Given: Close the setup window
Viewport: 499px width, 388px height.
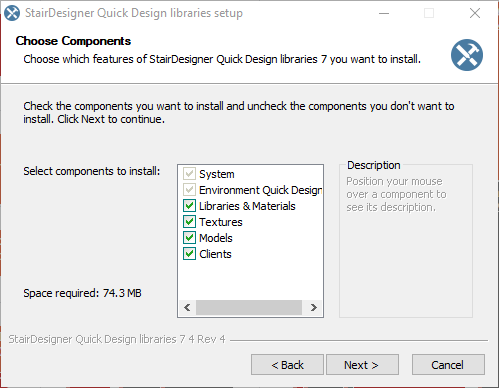Looking at the screenshot, I should click(475, 13).
